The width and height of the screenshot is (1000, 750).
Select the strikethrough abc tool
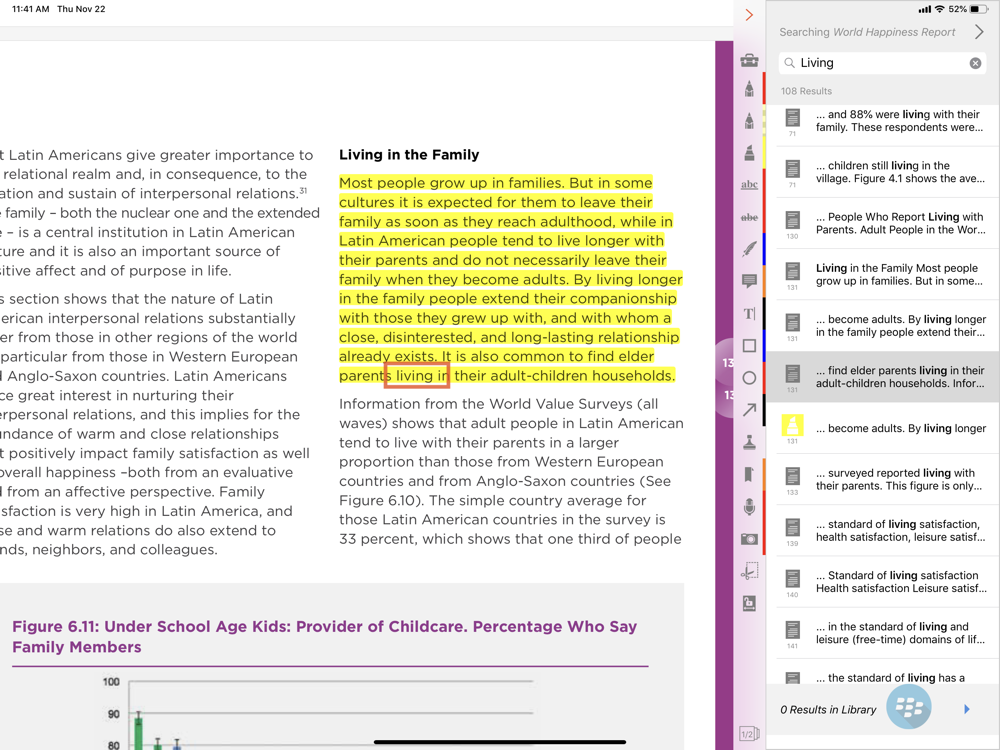tap(749, 217)
